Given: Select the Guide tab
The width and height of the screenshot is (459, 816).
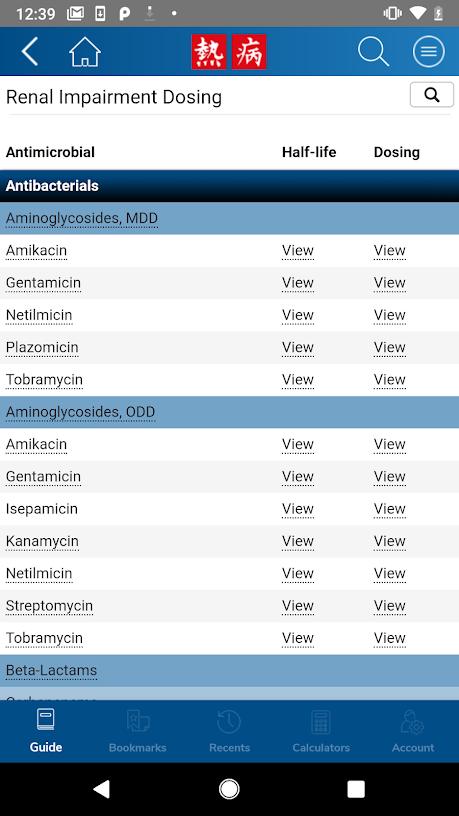Looking at the screenshot, I should coord(46,732).
